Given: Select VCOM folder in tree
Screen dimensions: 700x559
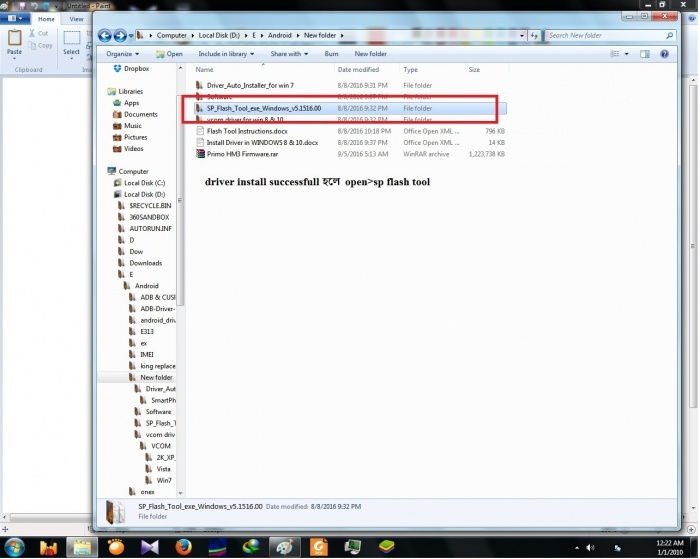Looking at the screenshot, I should pos(156,446).
